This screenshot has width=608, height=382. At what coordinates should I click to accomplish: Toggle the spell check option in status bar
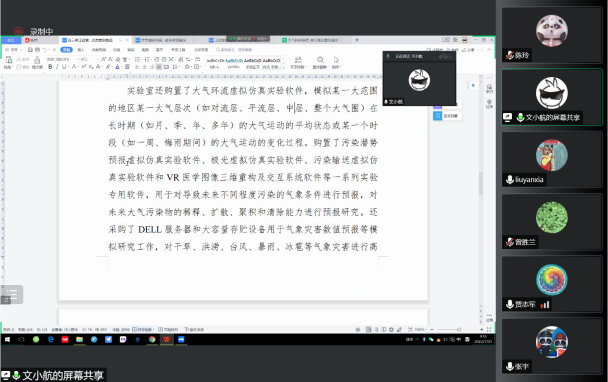point(143,329)
